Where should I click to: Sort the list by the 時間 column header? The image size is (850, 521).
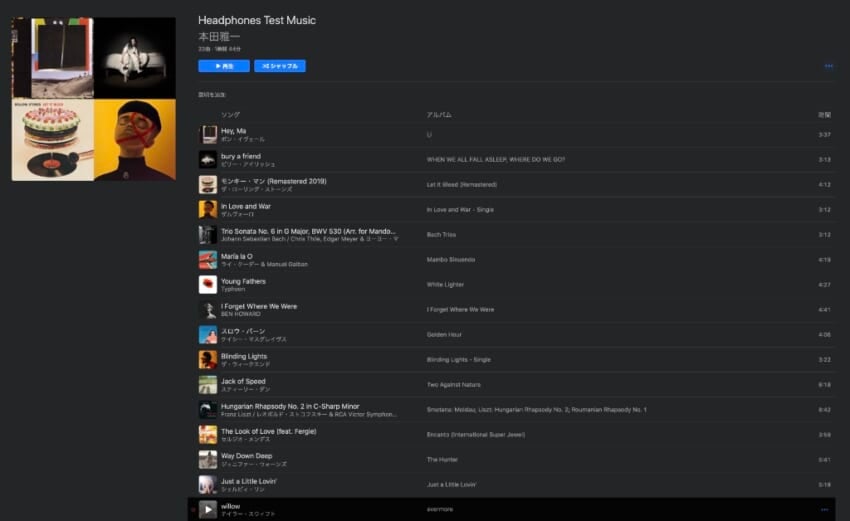[x=824, y=115]
